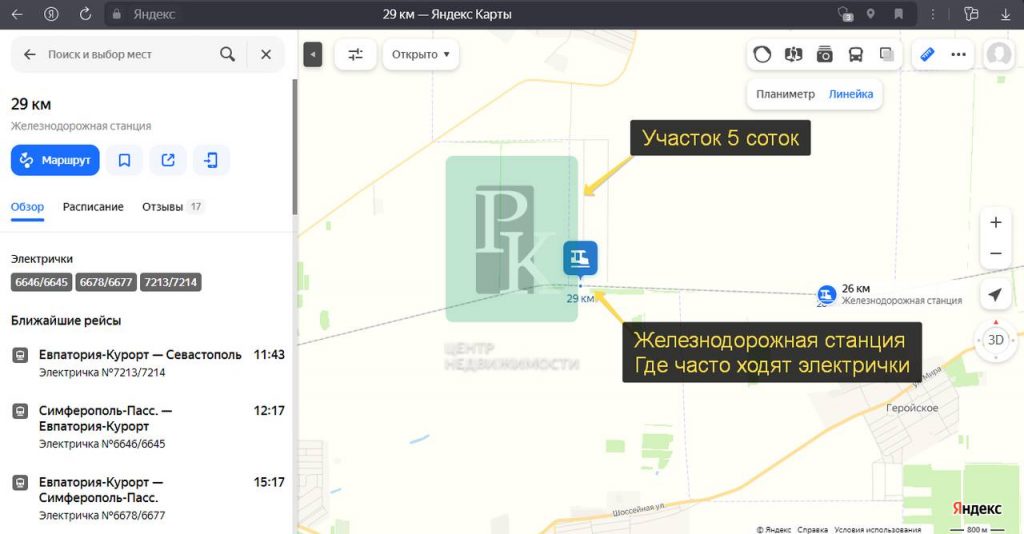Send the station to phone icon
Viewport: 1024px width, 534px height.
click(x=211, y=160)
